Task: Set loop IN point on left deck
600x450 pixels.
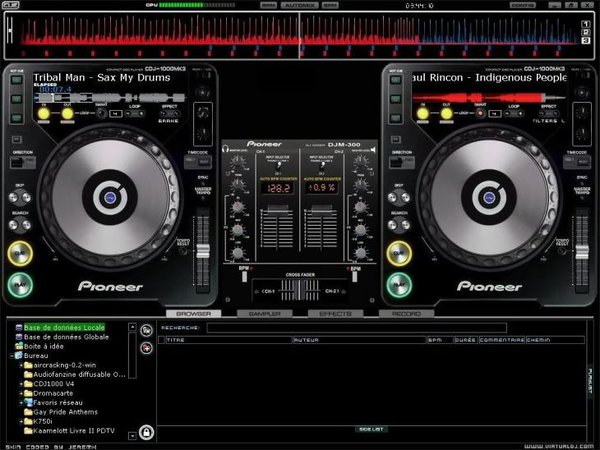Action: tap(44, 113)
